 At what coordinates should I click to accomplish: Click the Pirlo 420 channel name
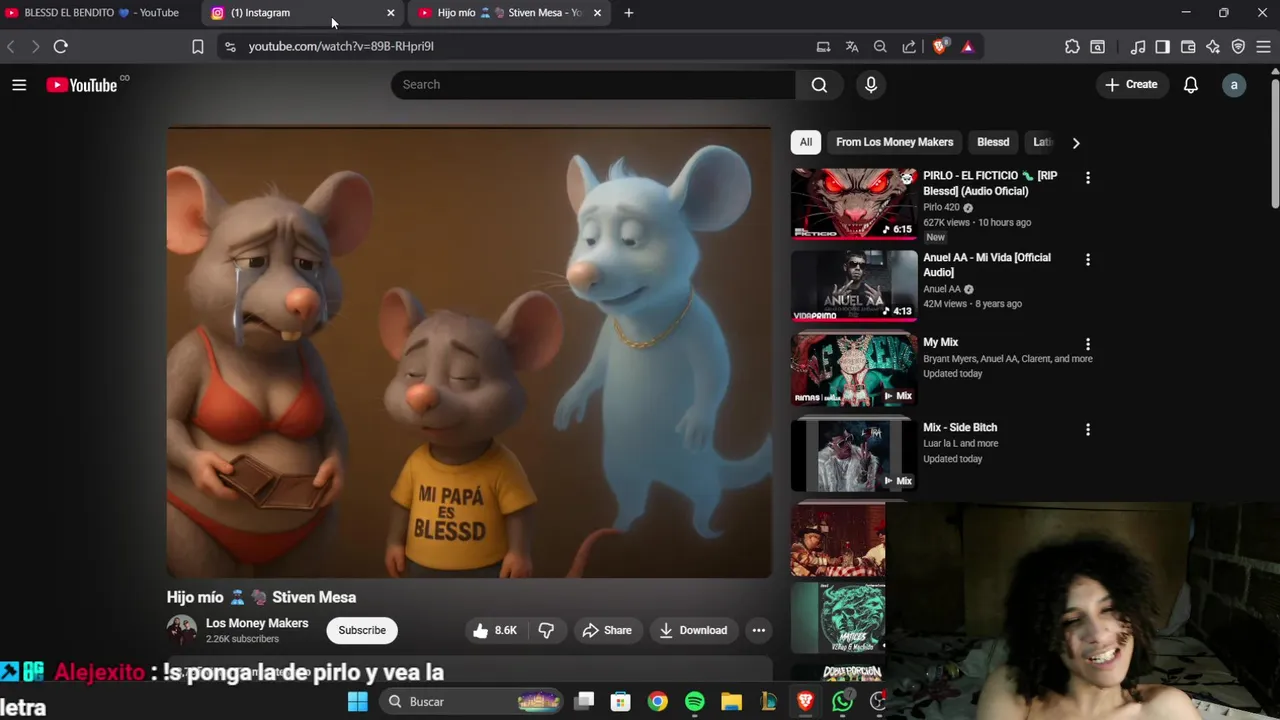pyautogui.click(x=941, y=207)
